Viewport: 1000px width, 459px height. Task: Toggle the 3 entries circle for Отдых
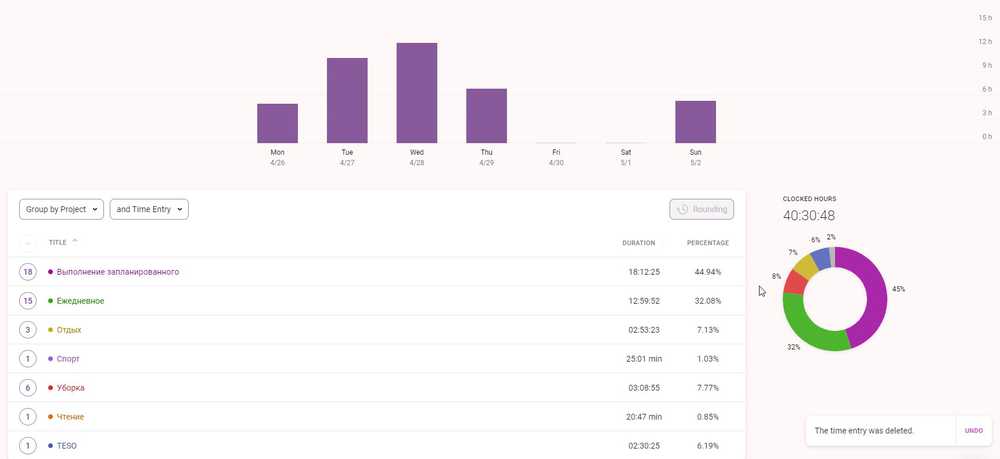click(28, 330)
